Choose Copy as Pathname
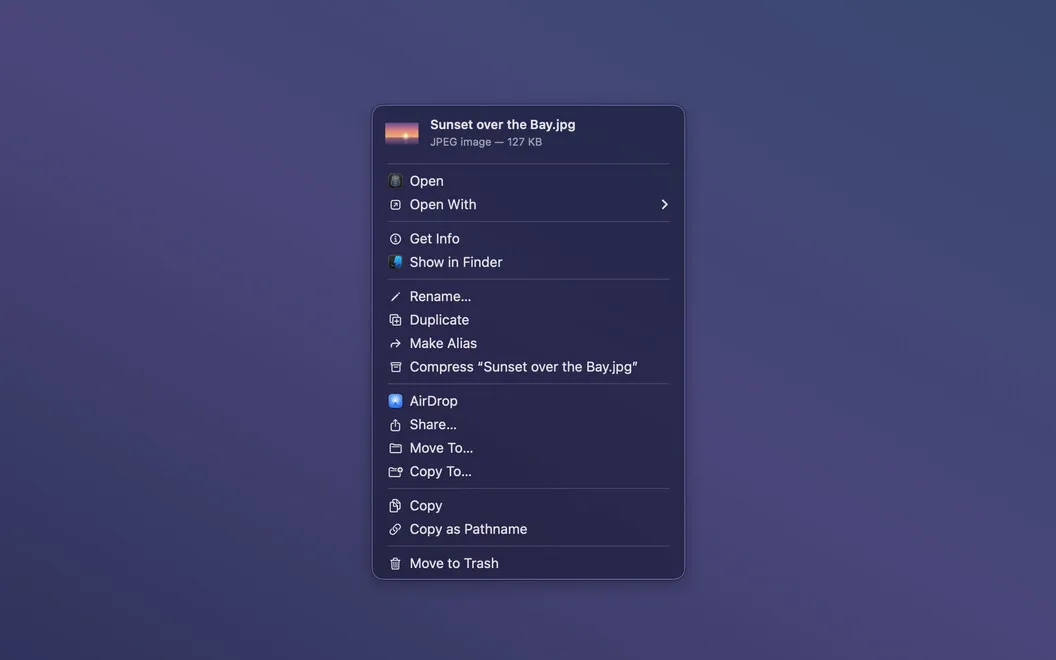This screenshot has width=1056, height=660. click(x=528, y=529)
